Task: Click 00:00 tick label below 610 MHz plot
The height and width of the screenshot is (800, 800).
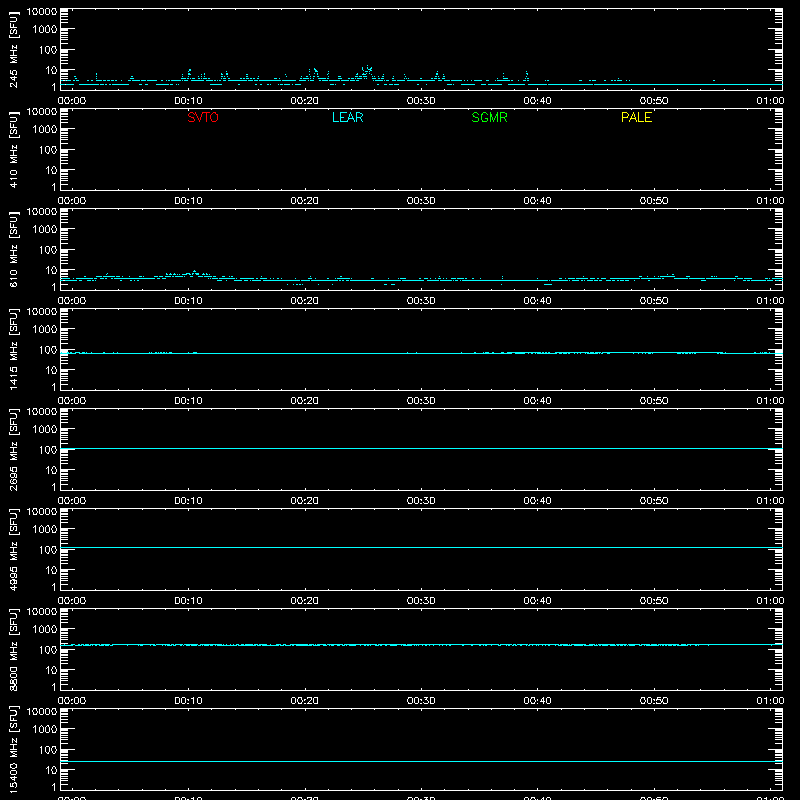Action: coord(72,301)
